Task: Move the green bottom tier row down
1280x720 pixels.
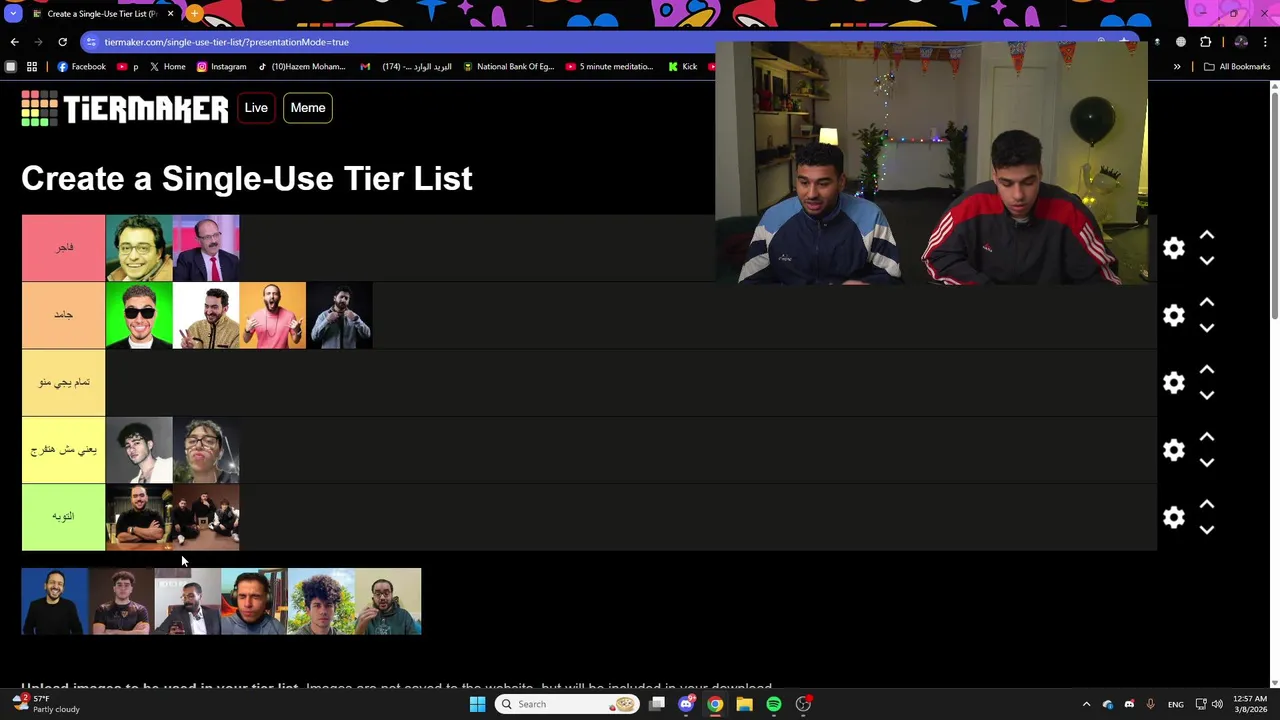Action: (1207, 530)
